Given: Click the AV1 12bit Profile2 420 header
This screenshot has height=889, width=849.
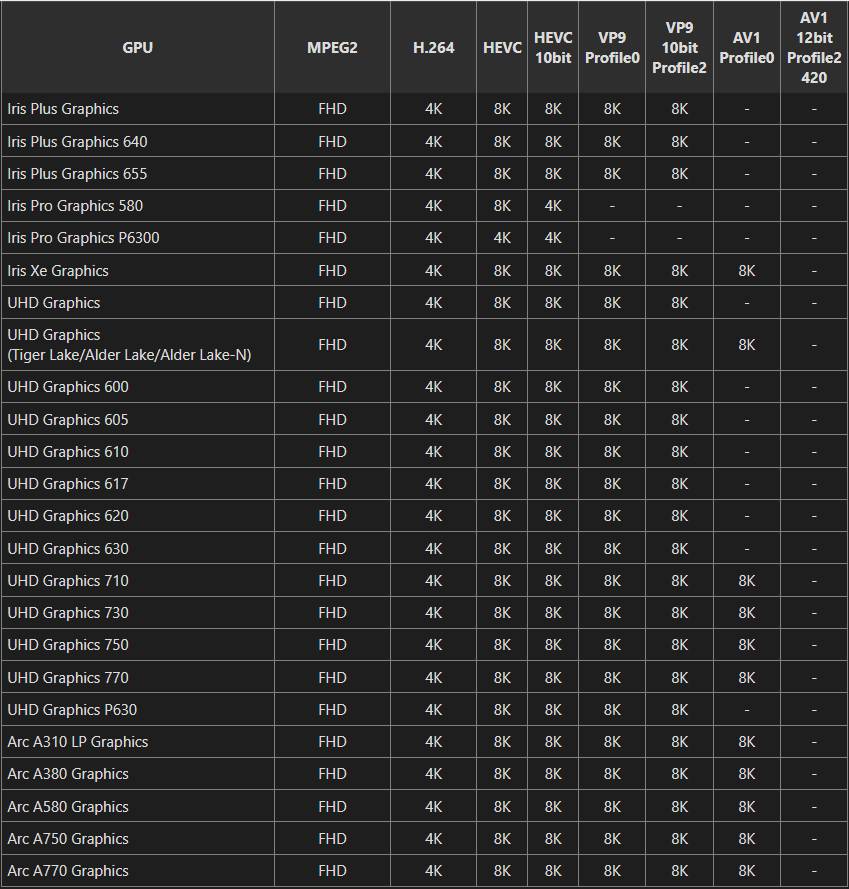Looking at the screenshot, I should 814,48.
